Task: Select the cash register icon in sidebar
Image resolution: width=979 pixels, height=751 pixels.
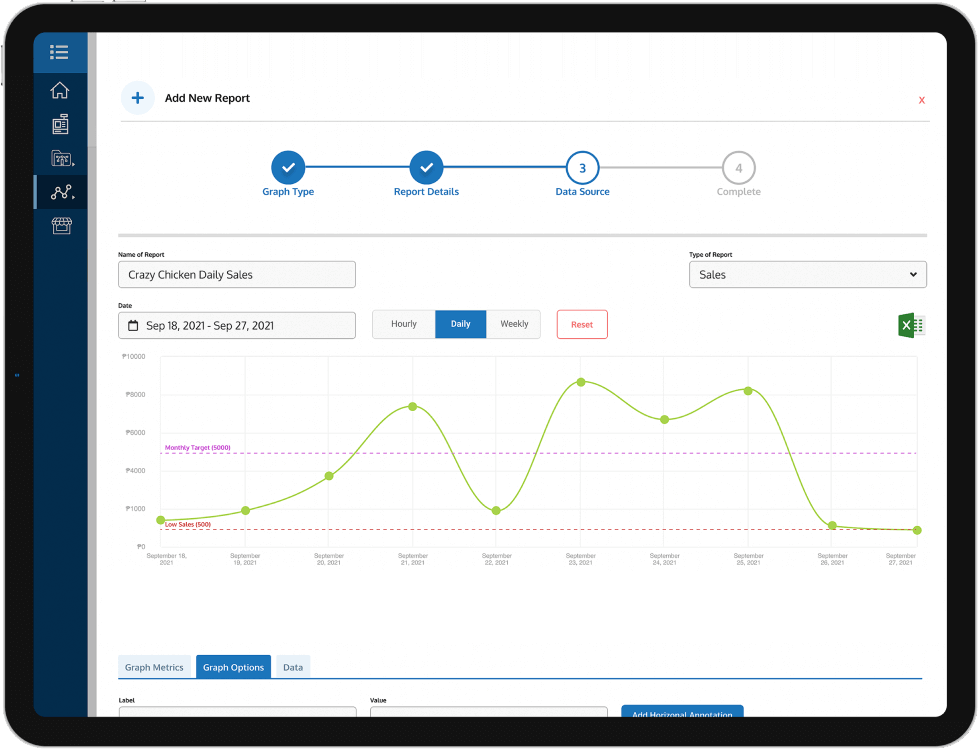Action: 60,124
